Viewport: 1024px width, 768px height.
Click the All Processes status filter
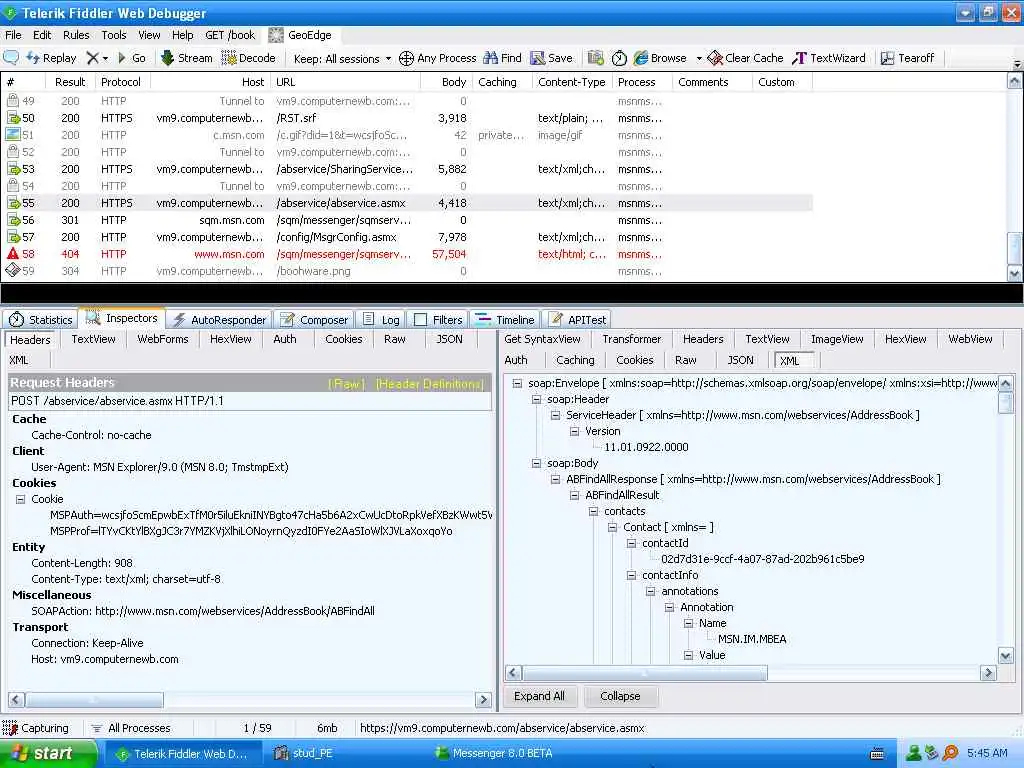[131, 728]
